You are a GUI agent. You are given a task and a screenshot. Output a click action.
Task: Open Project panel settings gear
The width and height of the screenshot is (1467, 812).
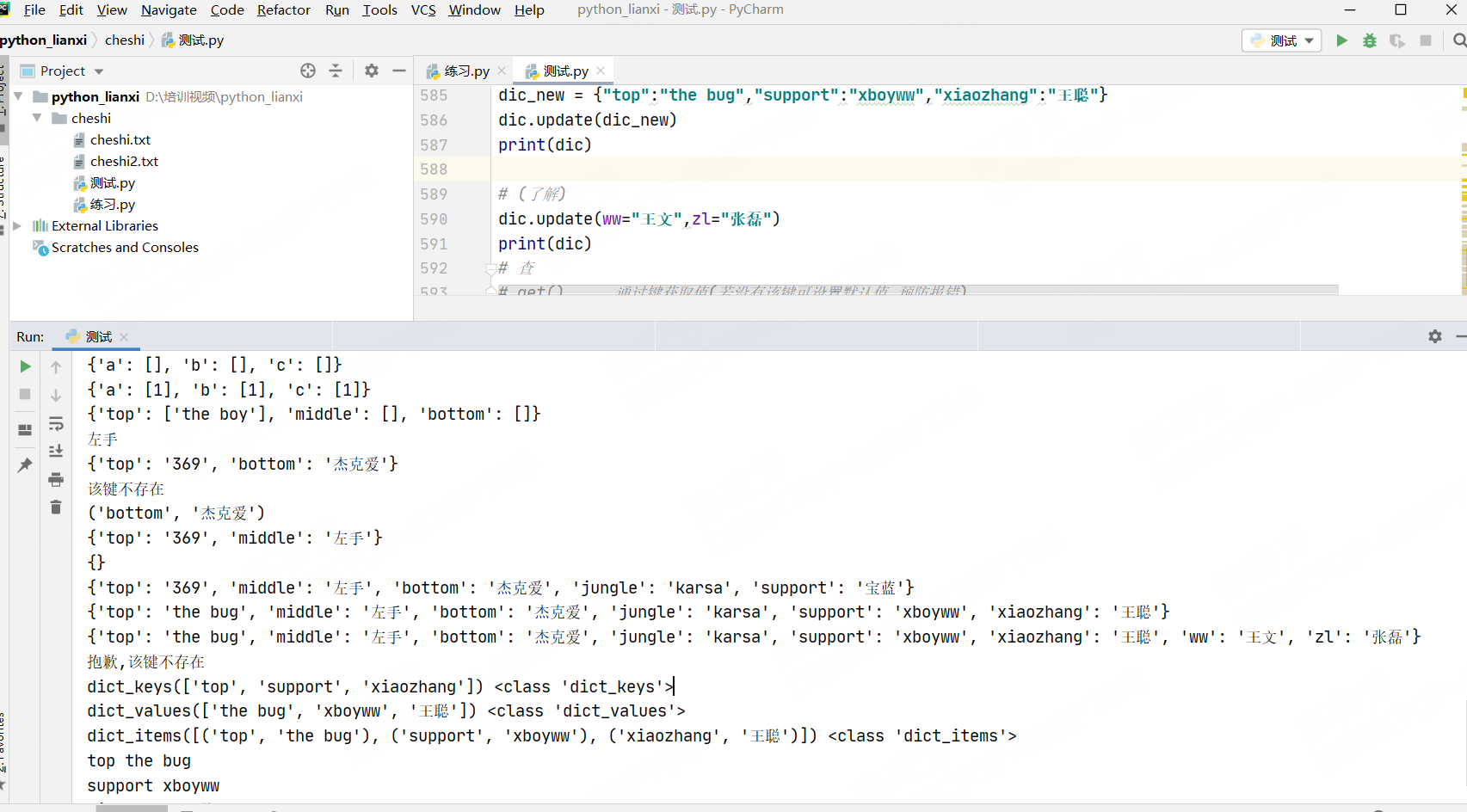371,71
